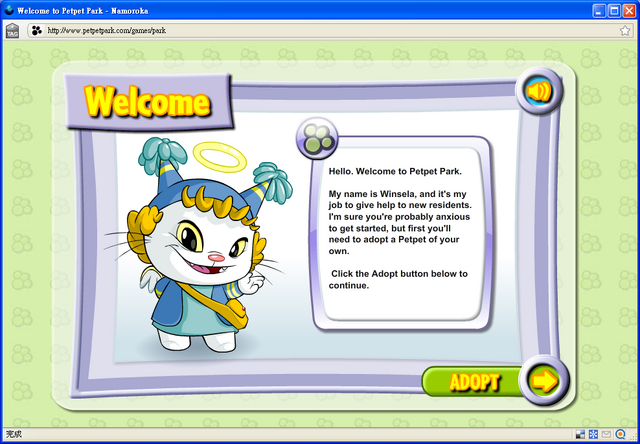The image size is (640, 444).
Task: Minimize the Namoroka browser window
Action: [x=600, y=11]
